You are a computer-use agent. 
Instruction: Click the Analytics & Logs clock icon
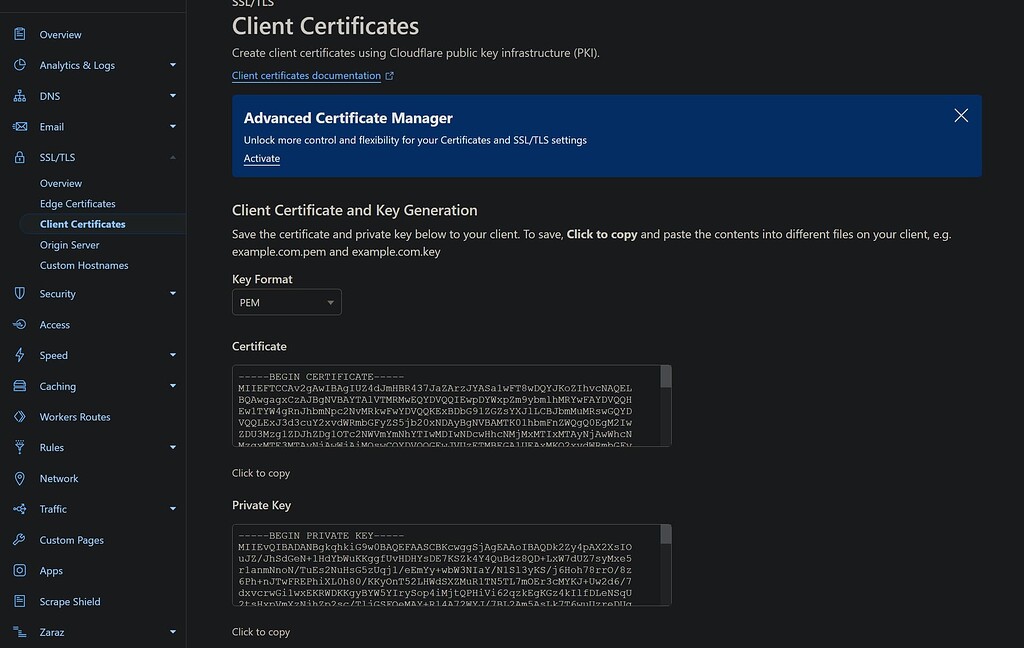[20, 65]
